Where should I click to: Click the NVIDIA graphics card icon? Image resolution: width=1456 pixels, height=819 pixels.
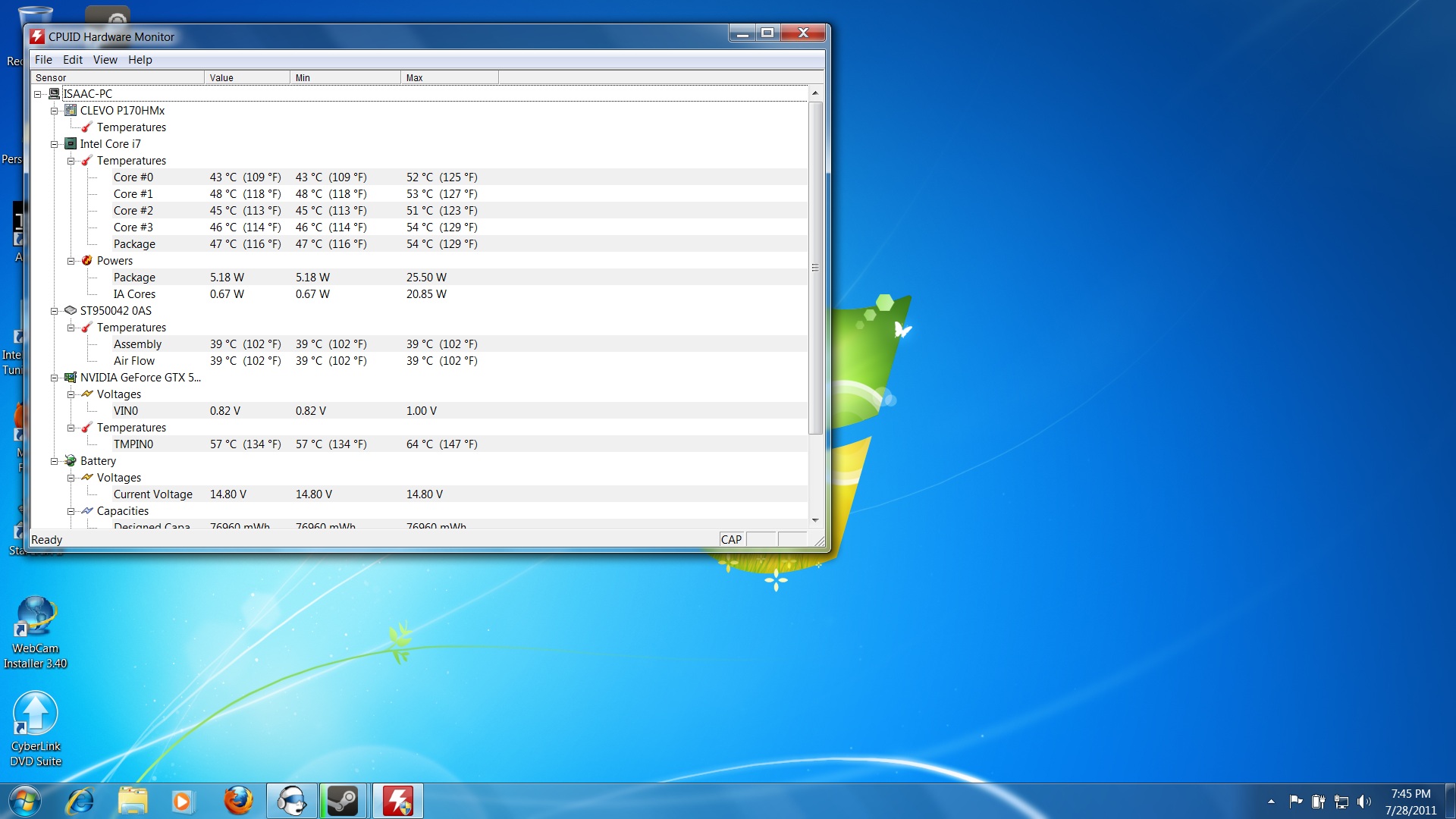click(x=71, y=377)
